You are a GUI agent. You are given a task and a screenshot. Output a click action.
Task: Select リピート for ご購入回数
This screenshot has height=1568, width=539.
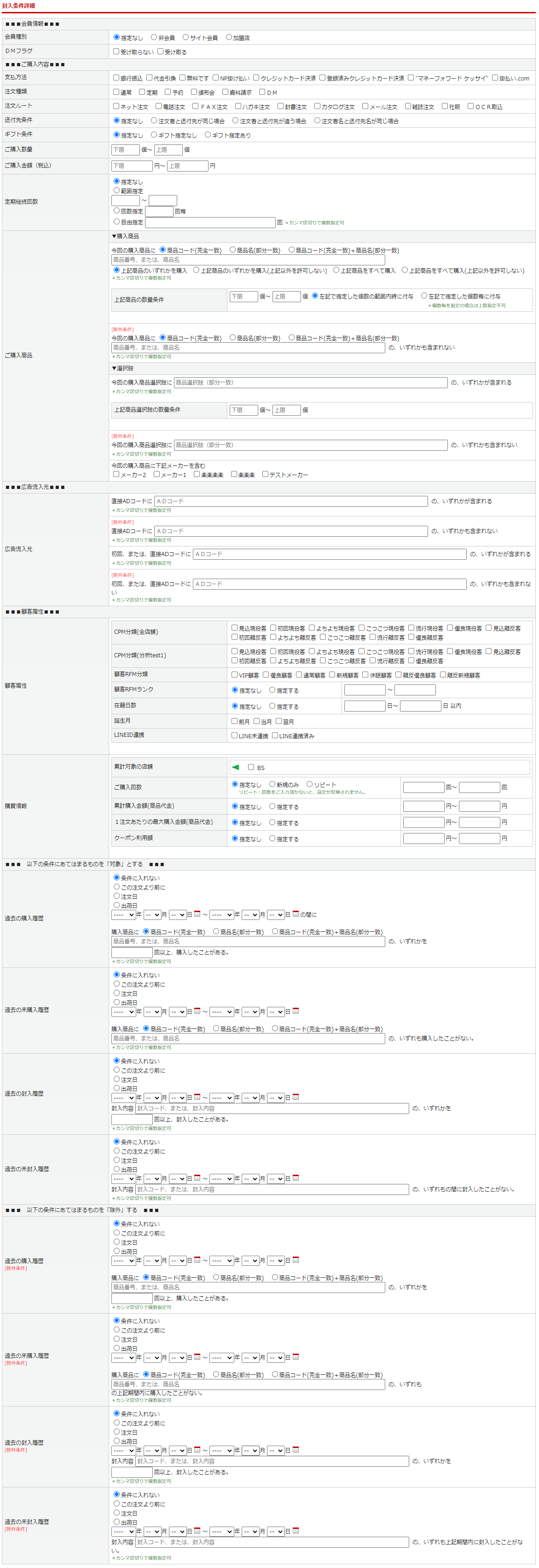309,784
